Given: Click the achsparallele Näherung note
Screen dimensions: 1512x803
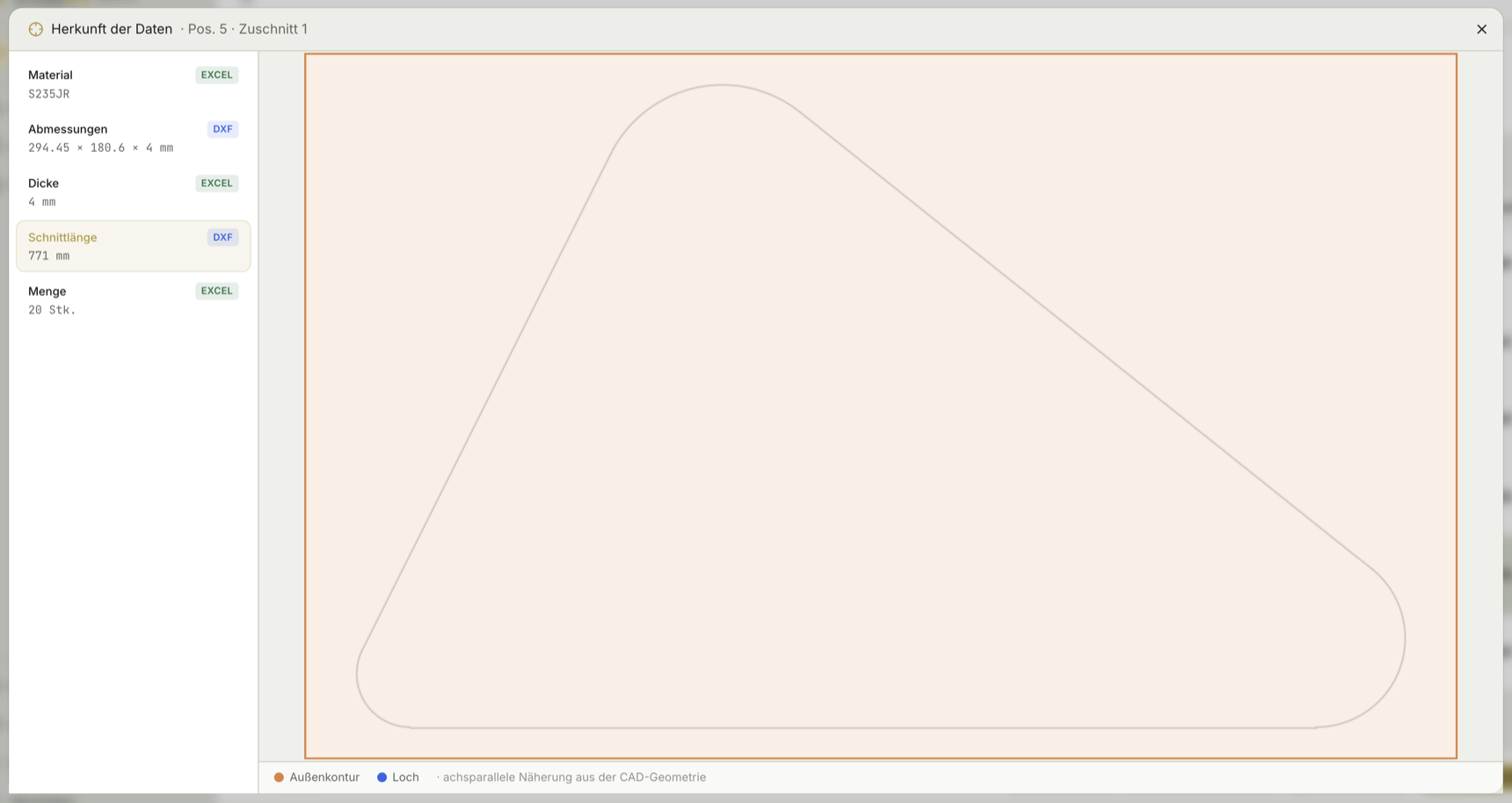Looking at the screenshot, I should 574,778.
